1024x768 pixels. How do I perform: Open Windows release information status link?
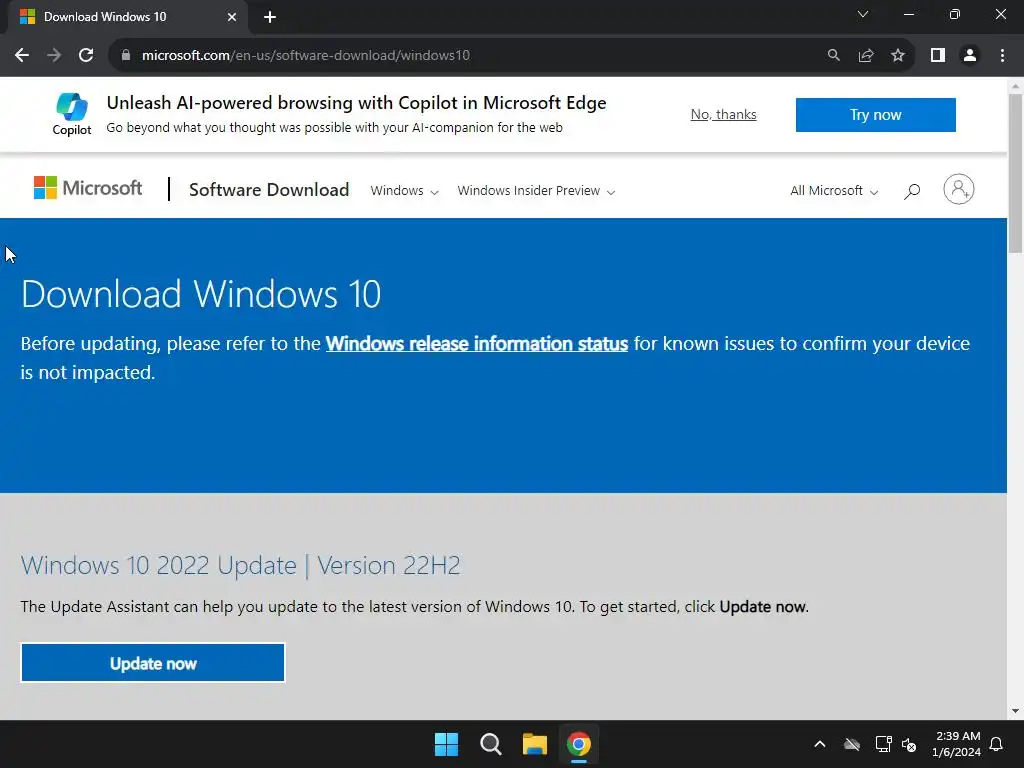pos(477,344)
